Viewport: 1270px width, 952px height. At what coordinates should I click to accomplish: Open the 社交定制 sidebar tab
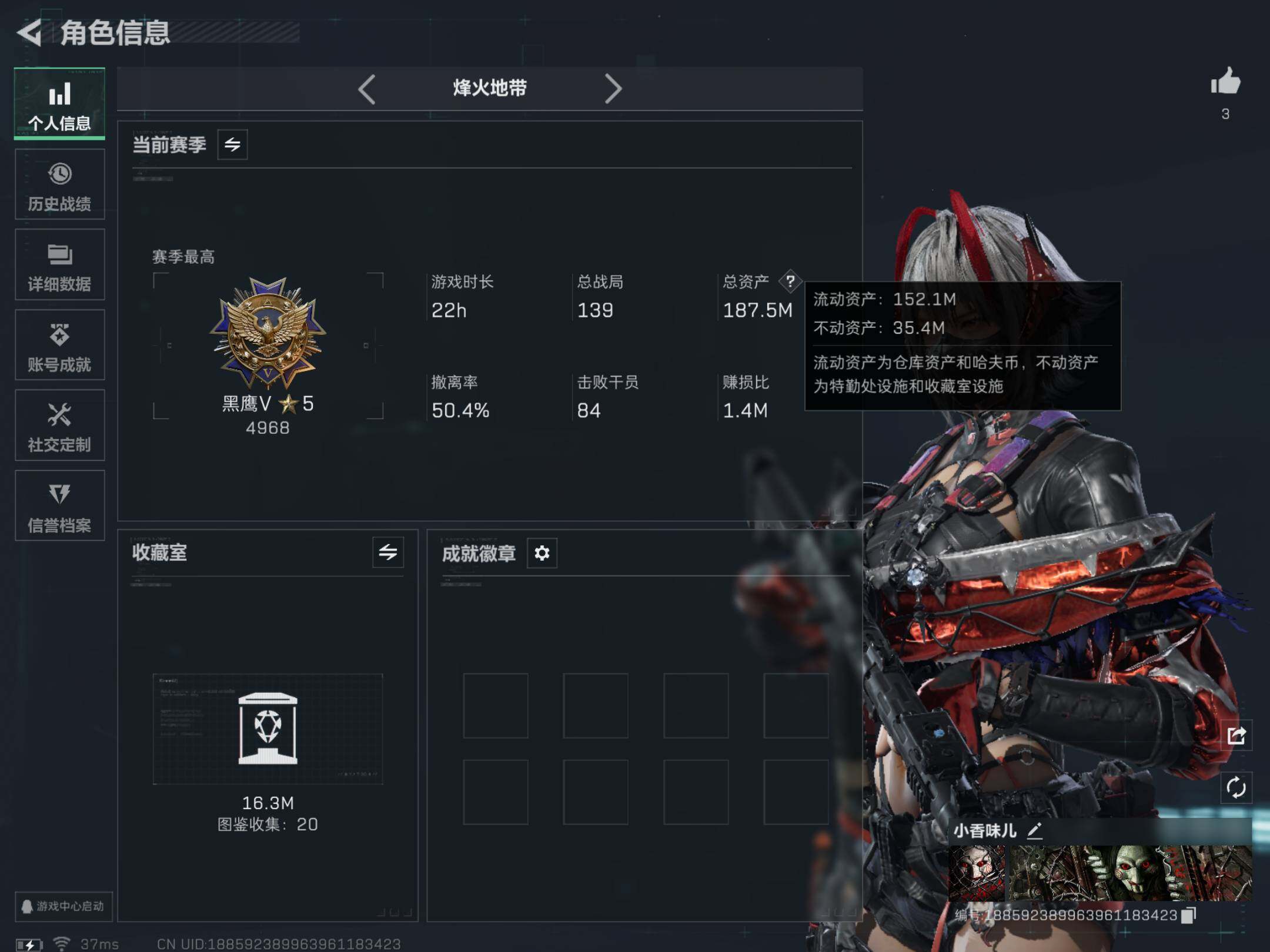coord(60,425)
